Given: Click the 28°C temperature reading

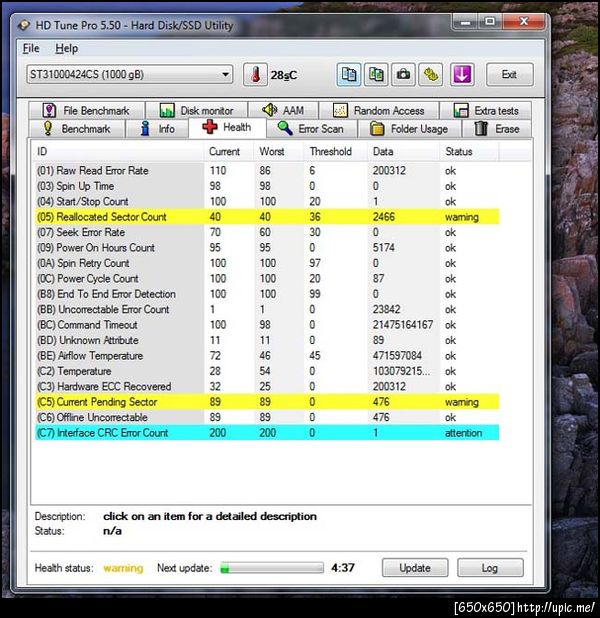Looking at the screenshot, I should [x=283, y=75].
